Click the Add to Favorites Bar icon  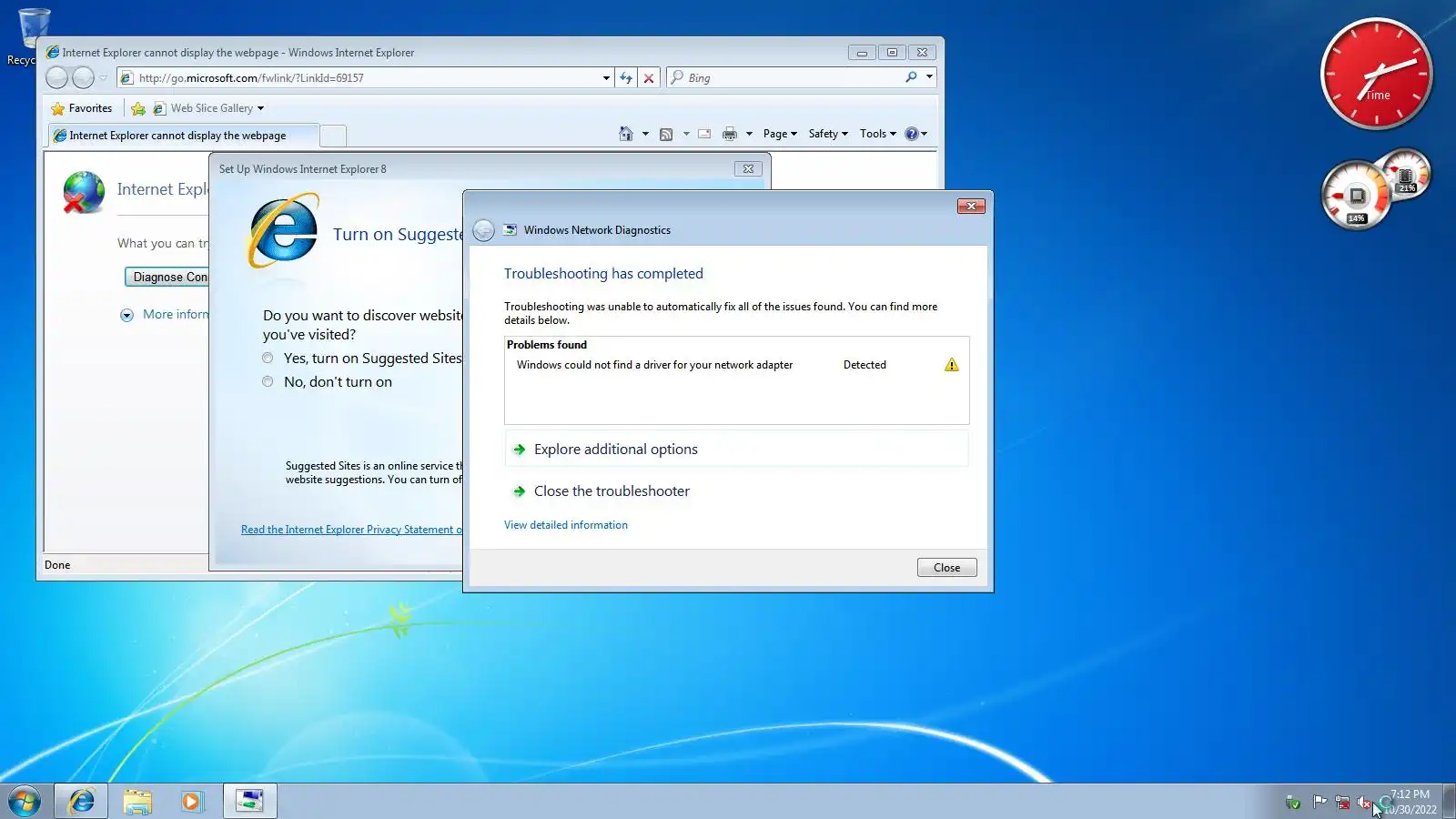pos(138,108)
